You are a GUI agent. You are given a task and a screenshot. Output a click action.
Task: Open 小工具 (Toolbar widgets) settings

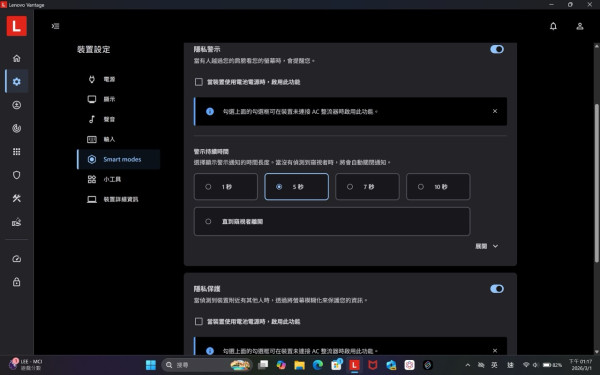click(x=118, y=179)
